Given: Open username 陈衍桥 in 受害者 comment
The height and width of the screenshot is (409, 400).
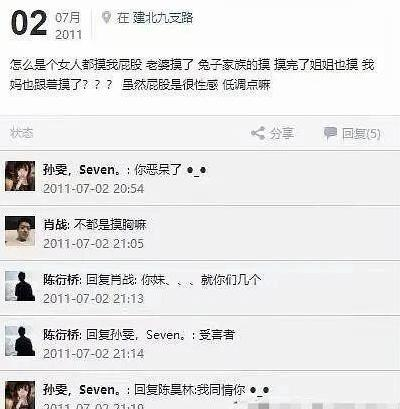Looking at the screenshot, I should click(x=61, y=335).
